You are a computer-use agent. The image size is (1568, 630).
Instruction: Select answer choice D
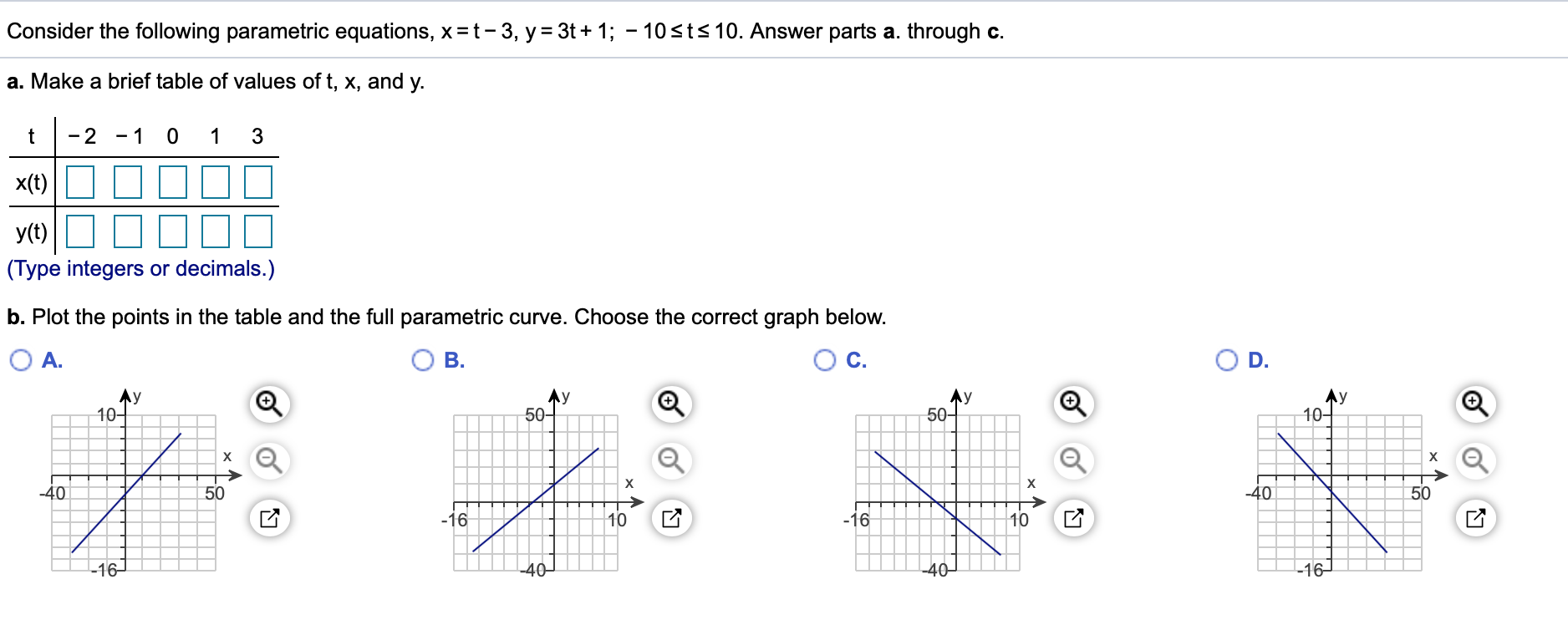(1225, 360)
